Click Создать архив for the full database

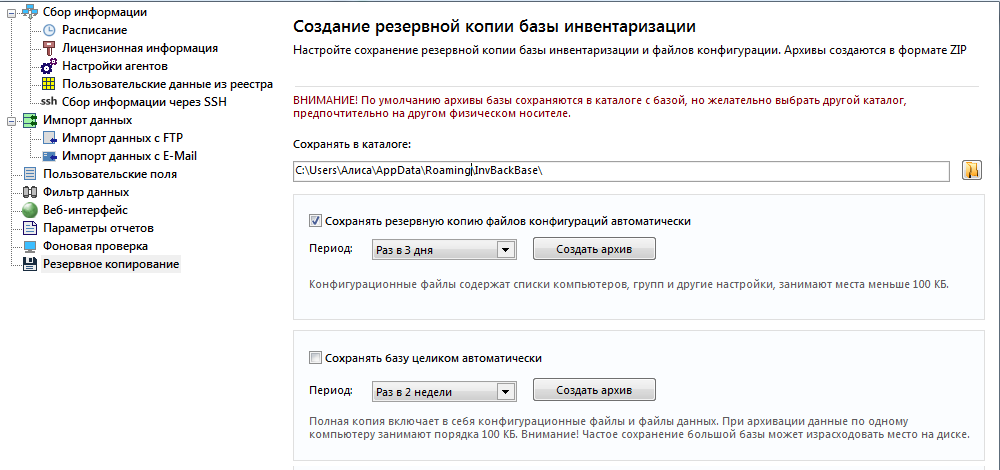coord(594,390)
